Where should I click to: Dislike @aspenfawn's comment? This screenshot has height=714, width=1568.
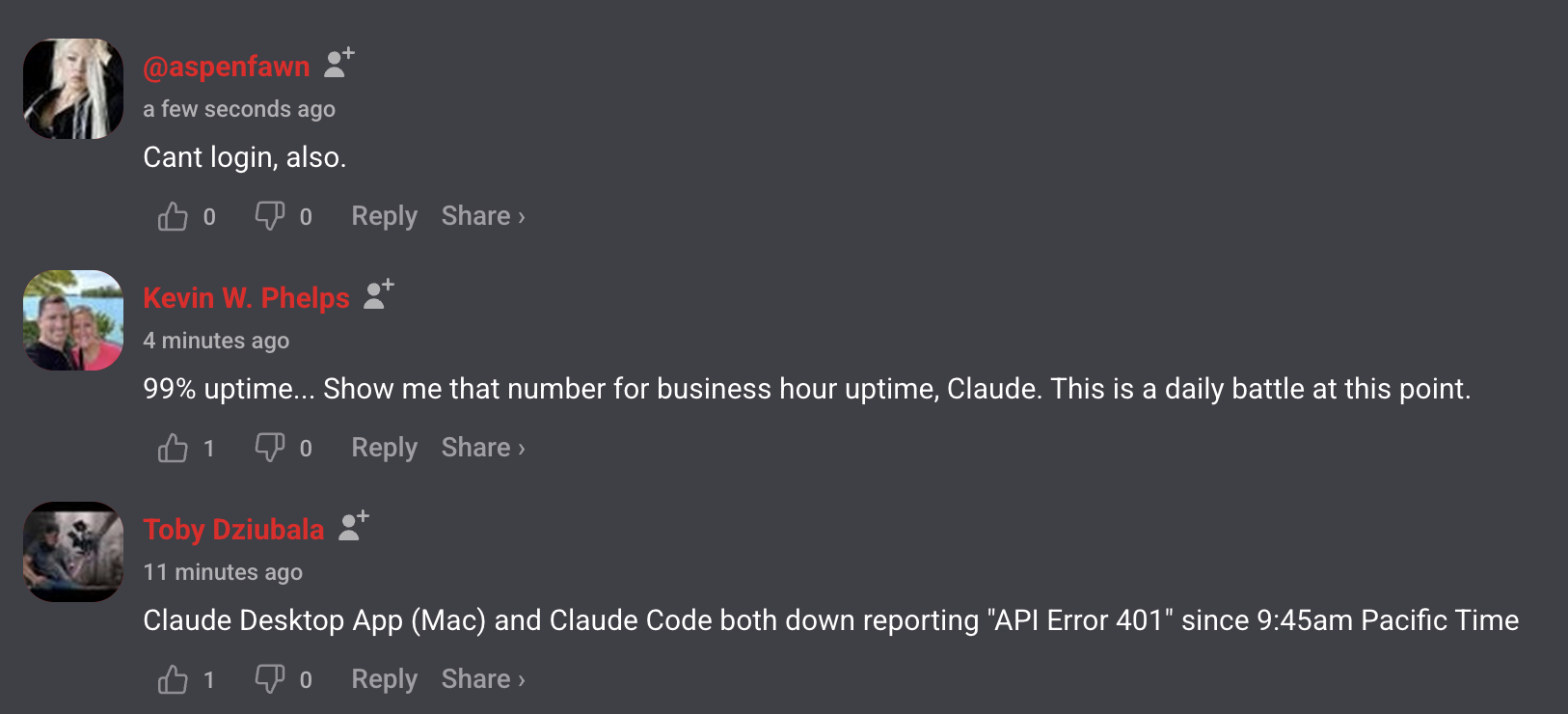coord(269,216)
